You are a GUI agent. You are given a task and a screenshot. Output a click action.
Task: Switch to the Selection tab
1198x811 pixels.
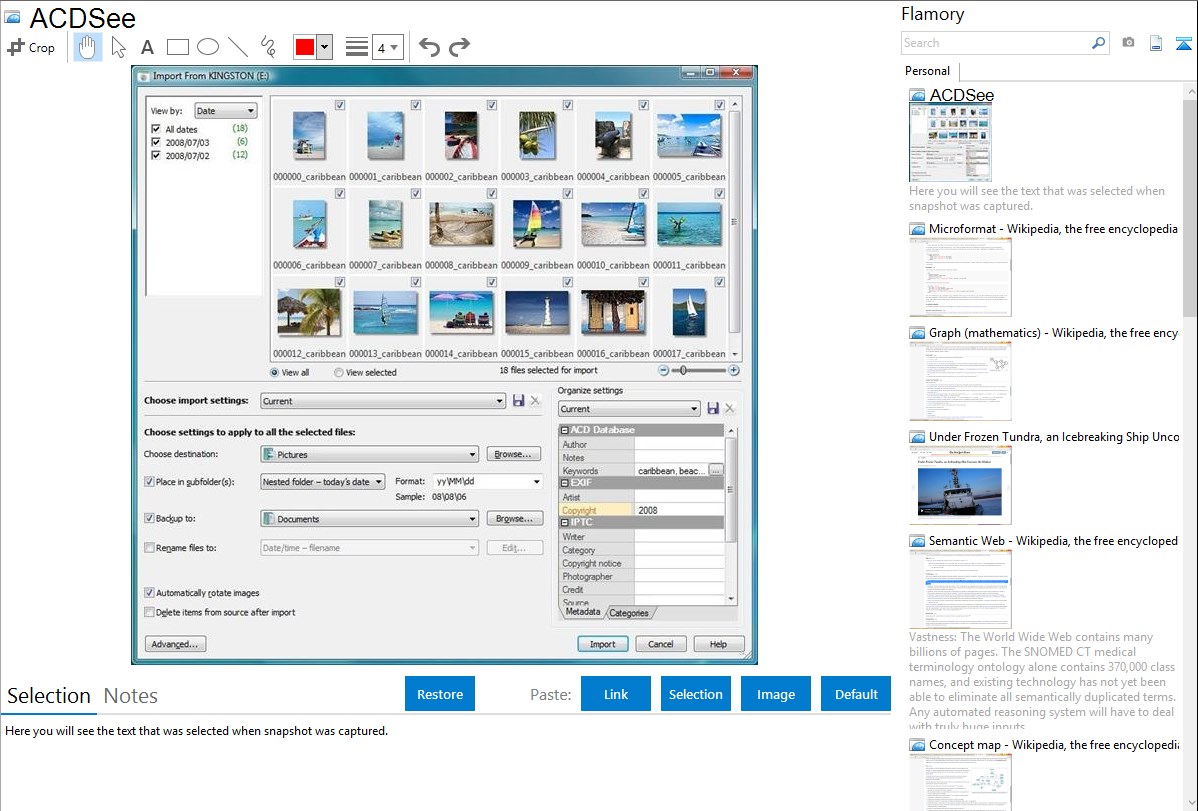click(49, 696)
